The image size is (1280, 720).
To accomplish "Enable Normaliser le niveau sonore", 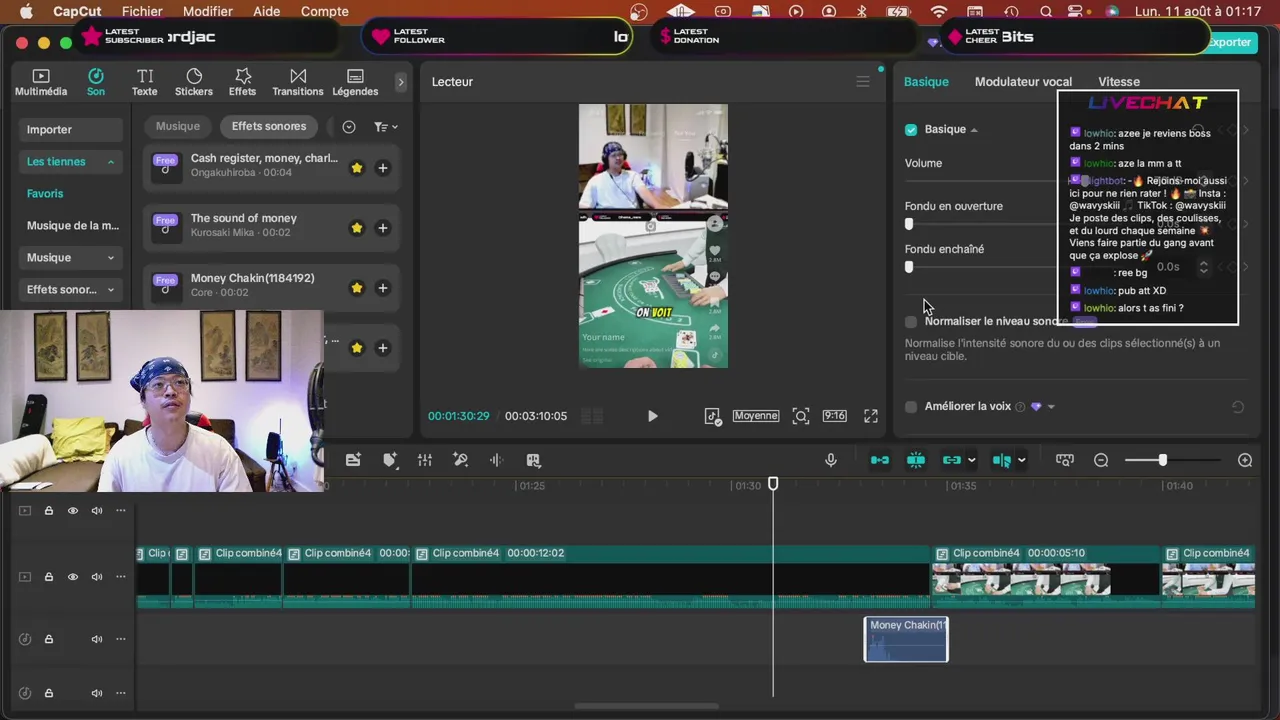I will 911,322.
